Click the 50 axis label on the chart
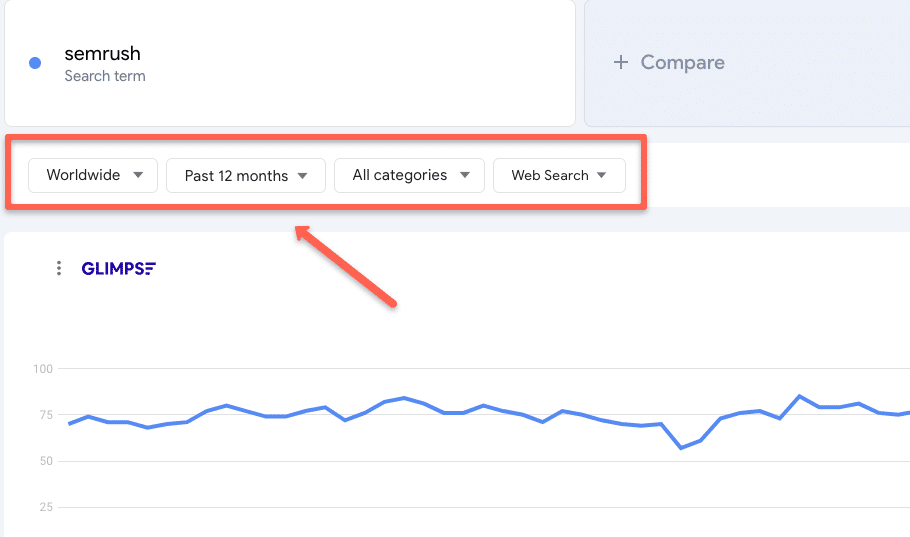This screenshot has width=910, height=537. [46, 461]
